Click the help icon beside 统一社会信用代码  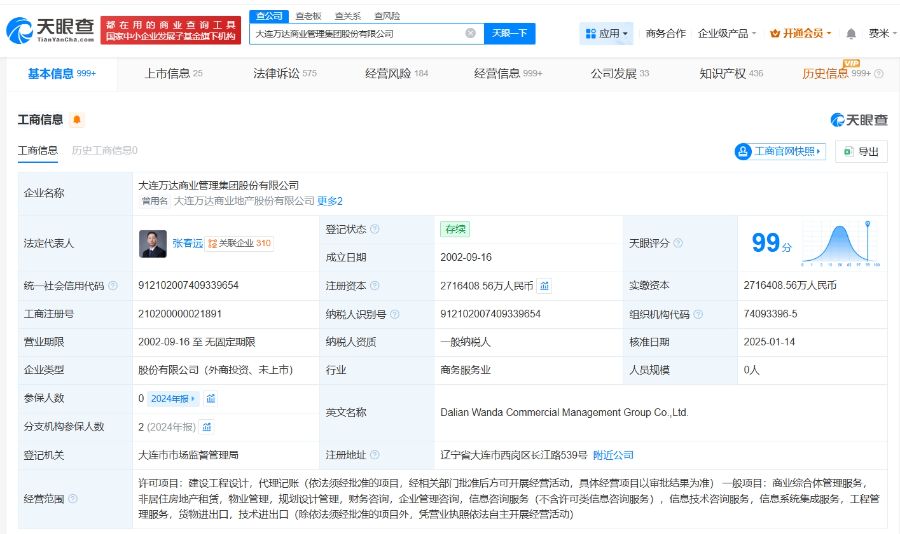112,286
